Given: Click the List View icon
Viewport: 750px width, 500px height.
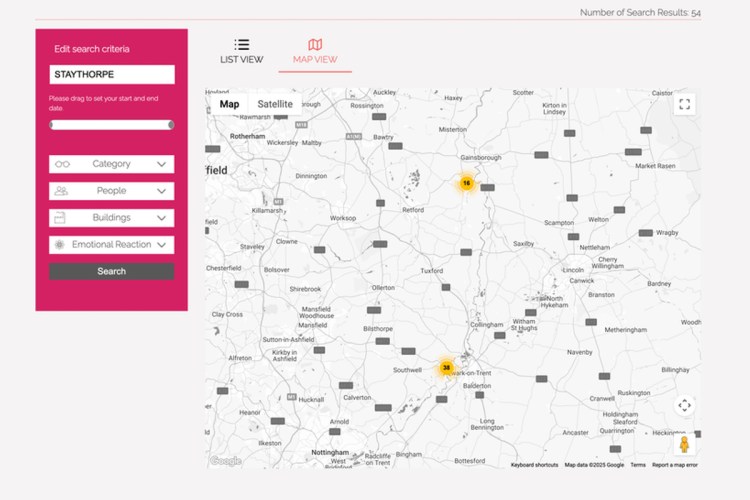Looking at the screenshot, I should tap(242, 44).
